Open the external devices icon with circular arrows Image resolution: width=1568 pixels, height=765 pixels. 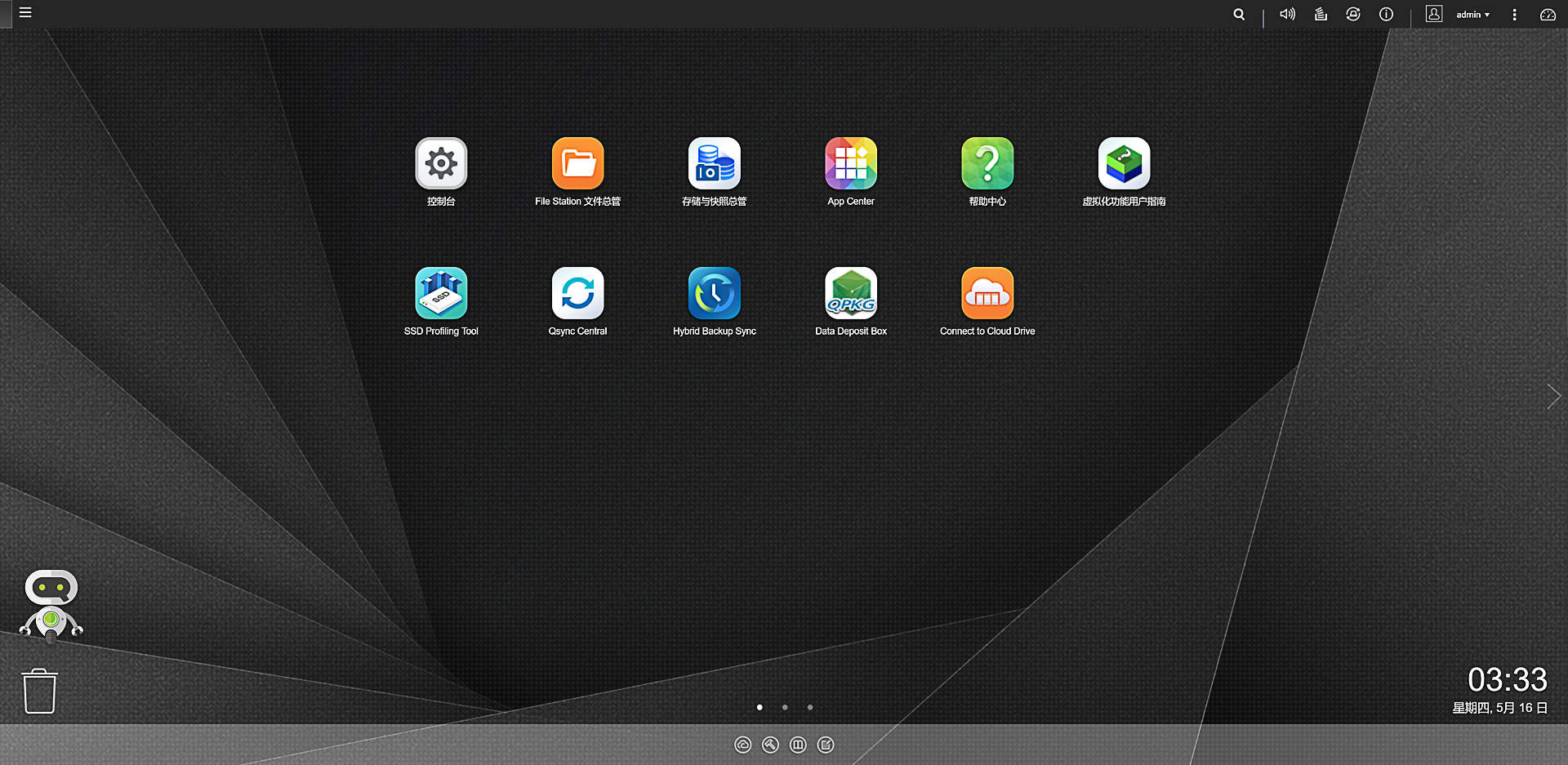(1353, 14)
